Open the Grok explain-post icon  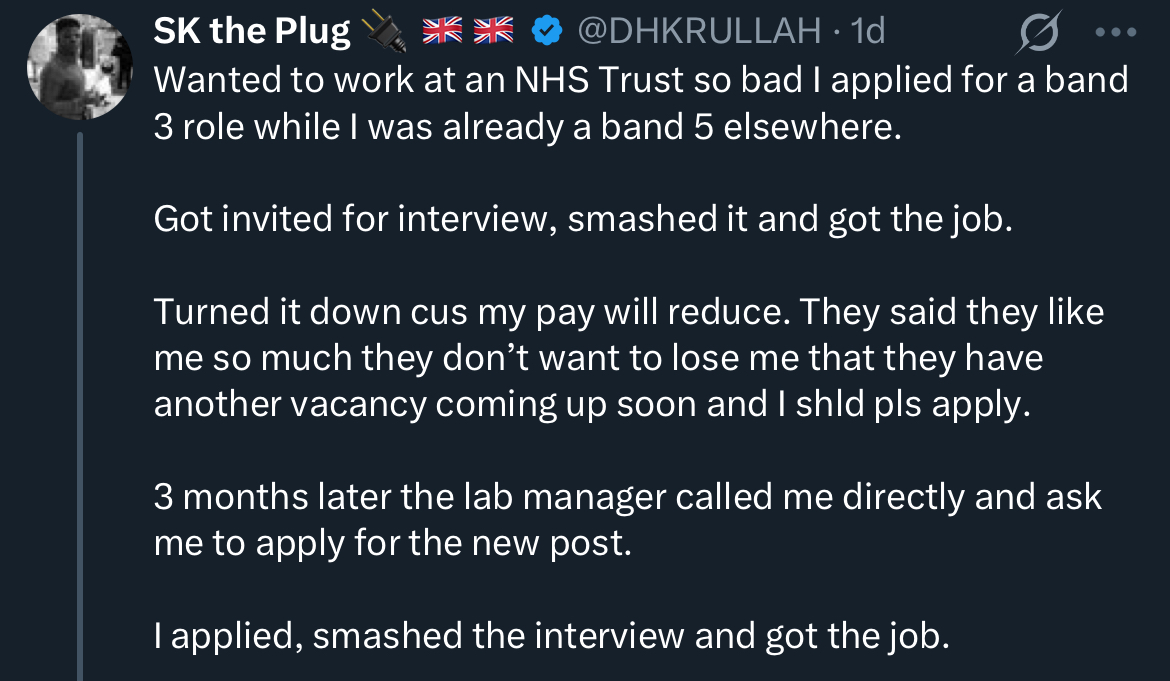tap(1038, 33)
